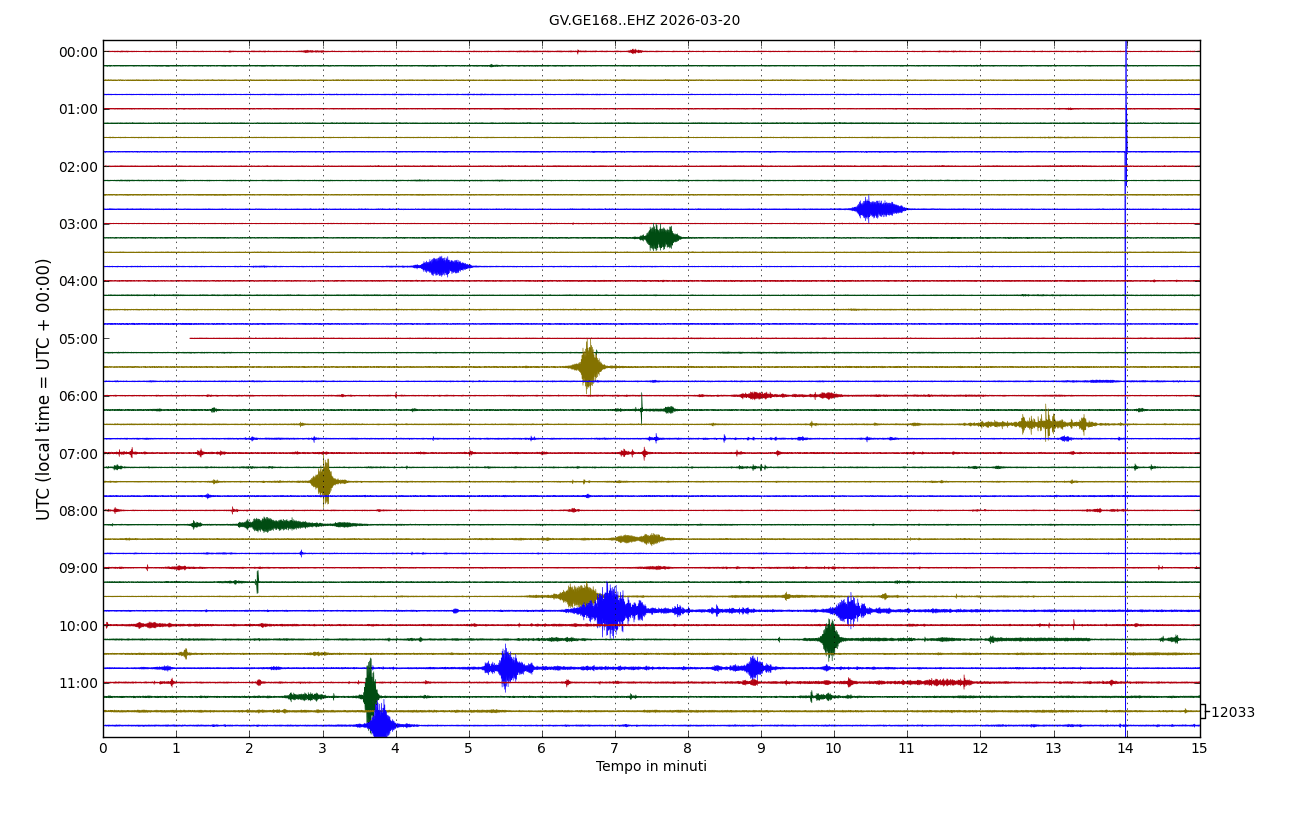1290x819 pixels.
Task: Click the 0 tick label on the x-axis
Action: pos(103,748)
